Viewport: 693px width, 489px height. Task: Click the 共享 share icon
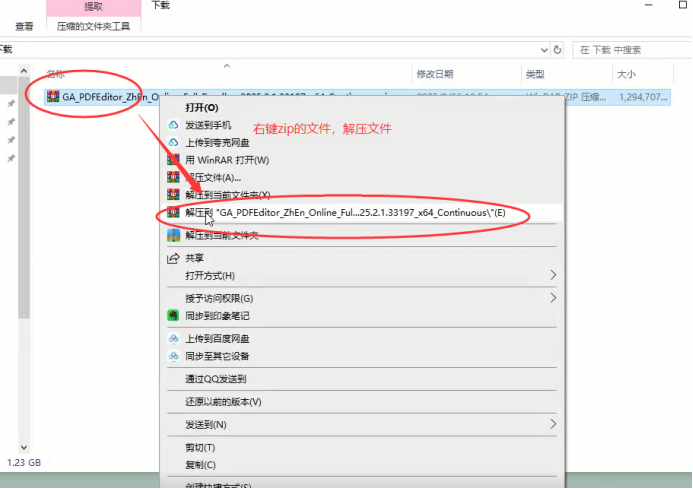point(174,257)
